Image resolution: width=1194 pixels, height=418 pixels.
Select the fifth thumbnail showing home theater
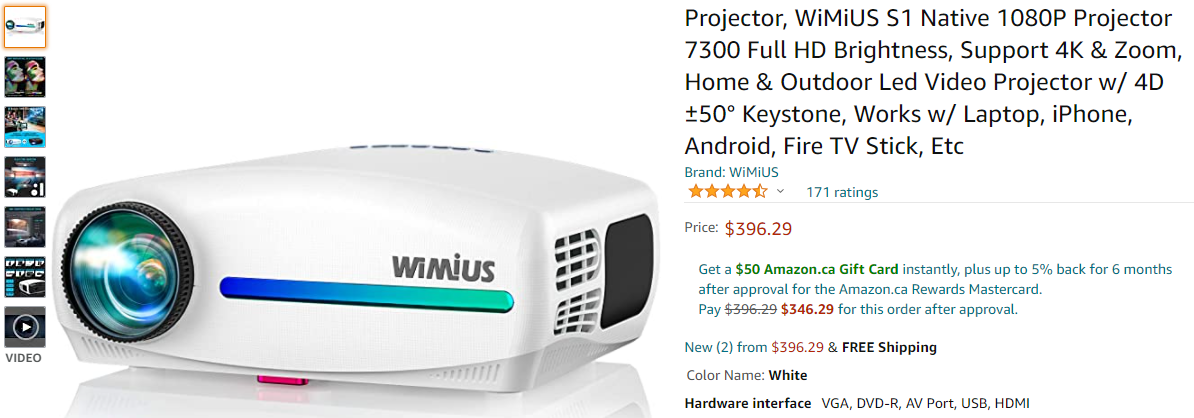(x=25, y=227)
